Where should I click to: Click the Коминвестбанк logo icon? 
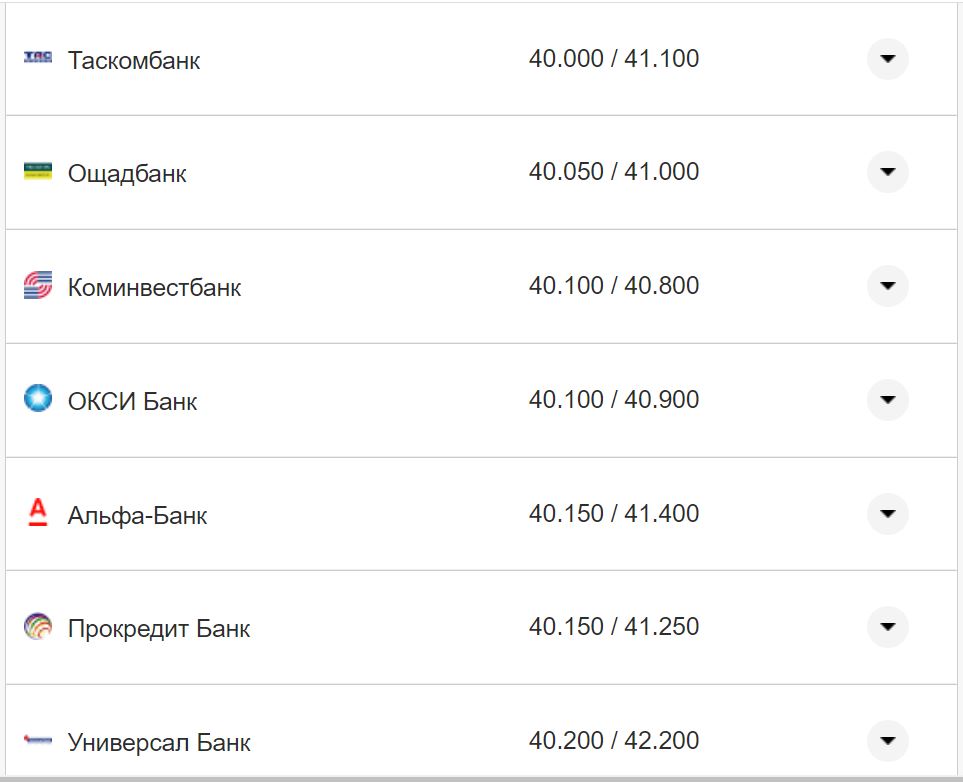[x=37, y=286]
